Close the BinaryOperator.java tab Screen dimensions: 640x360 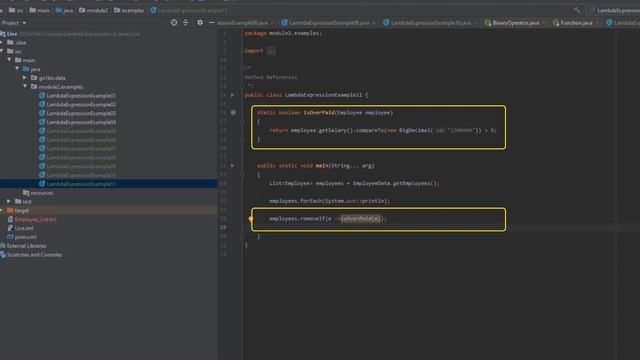tap(544, 23)
